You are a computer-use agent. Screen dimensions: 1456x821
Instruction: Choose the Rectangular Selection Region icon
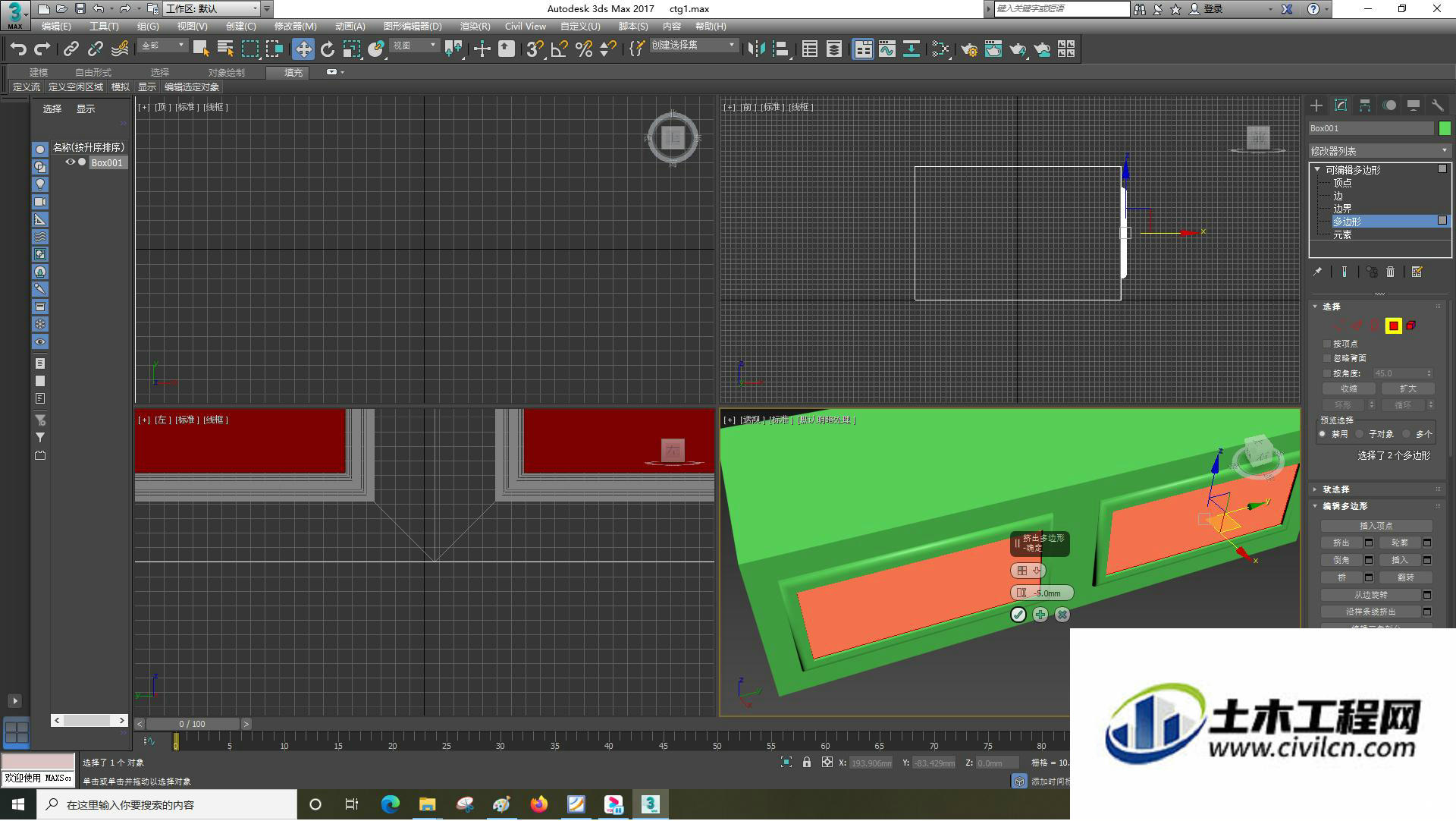[x=249, y=49]
